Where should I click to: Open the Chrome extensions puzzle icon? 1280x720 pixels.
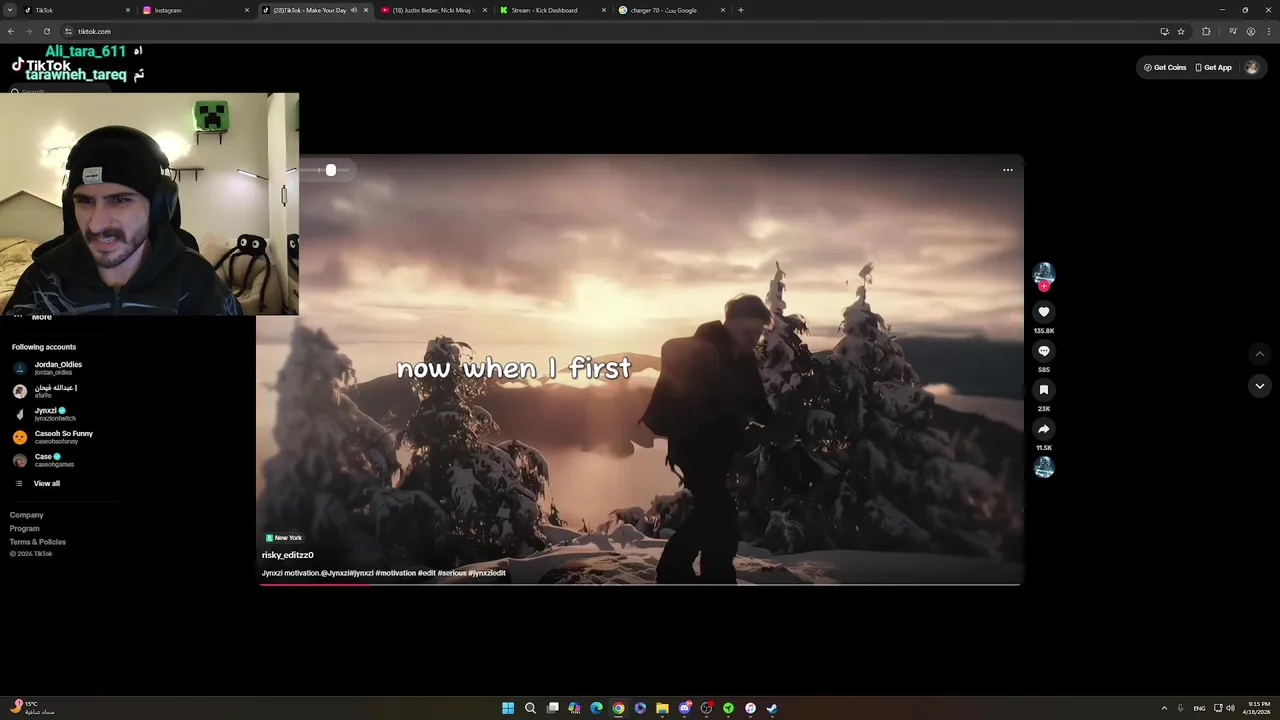pyautogui.click(x=1206, y=31)
